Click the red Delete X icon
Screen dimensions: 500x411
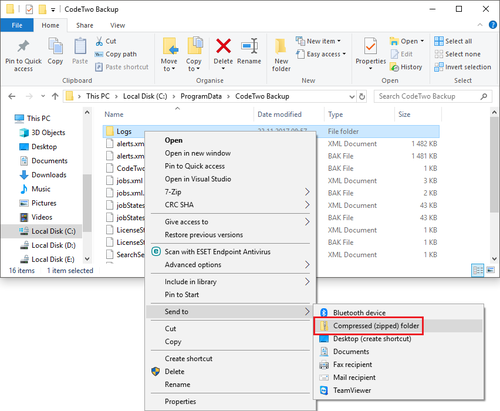(223, 46)
